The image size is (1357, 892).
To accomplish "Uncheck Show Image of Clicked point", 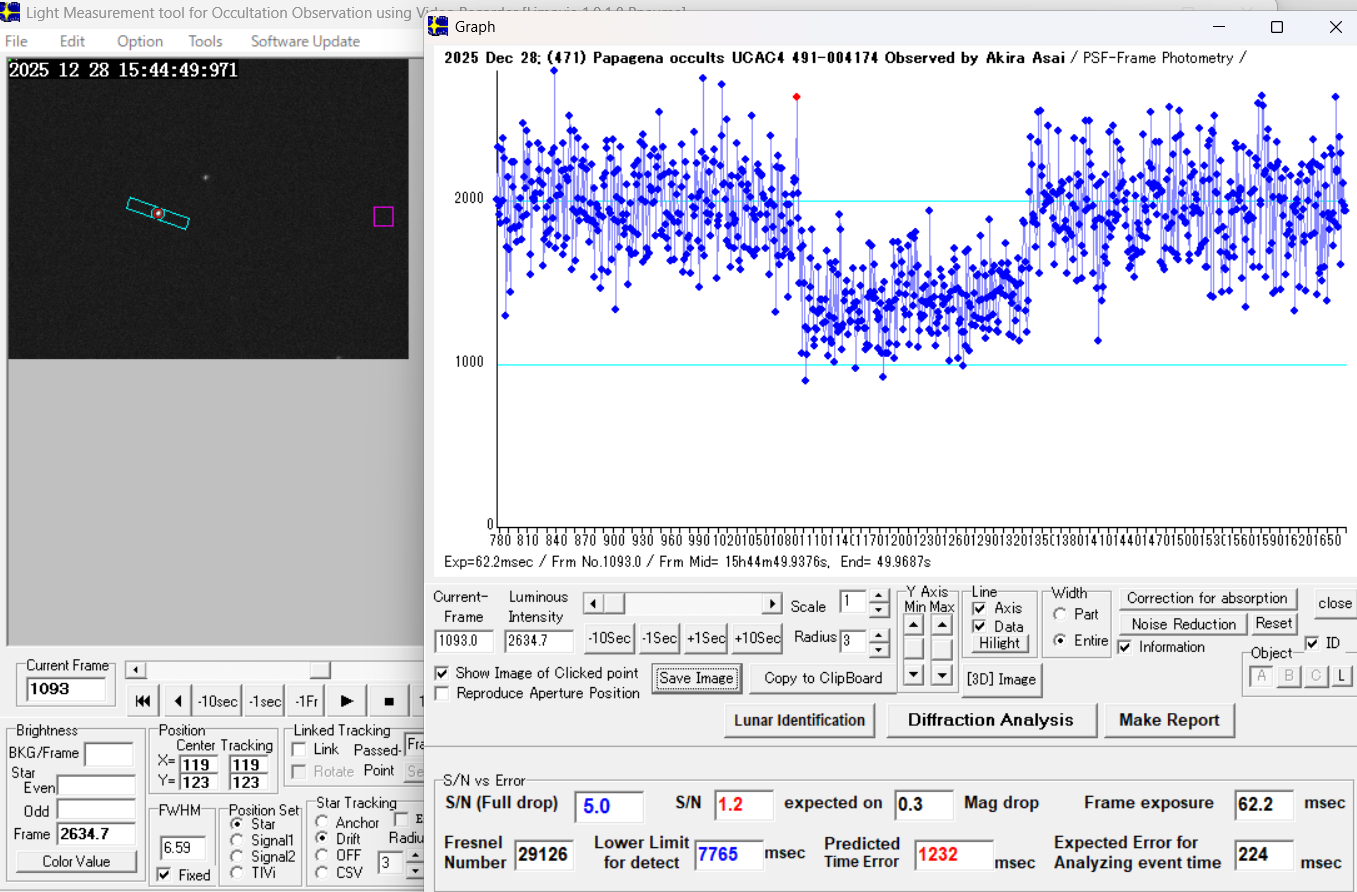I will 443,673.
